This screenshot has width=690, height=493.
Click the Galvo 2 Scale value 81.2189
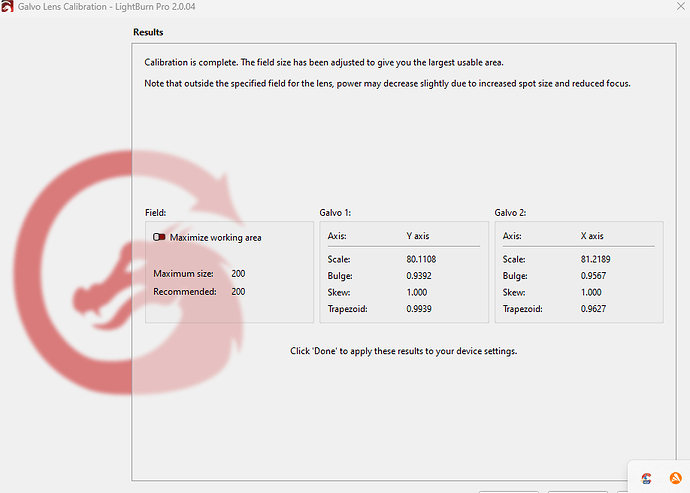coord(598,259)
